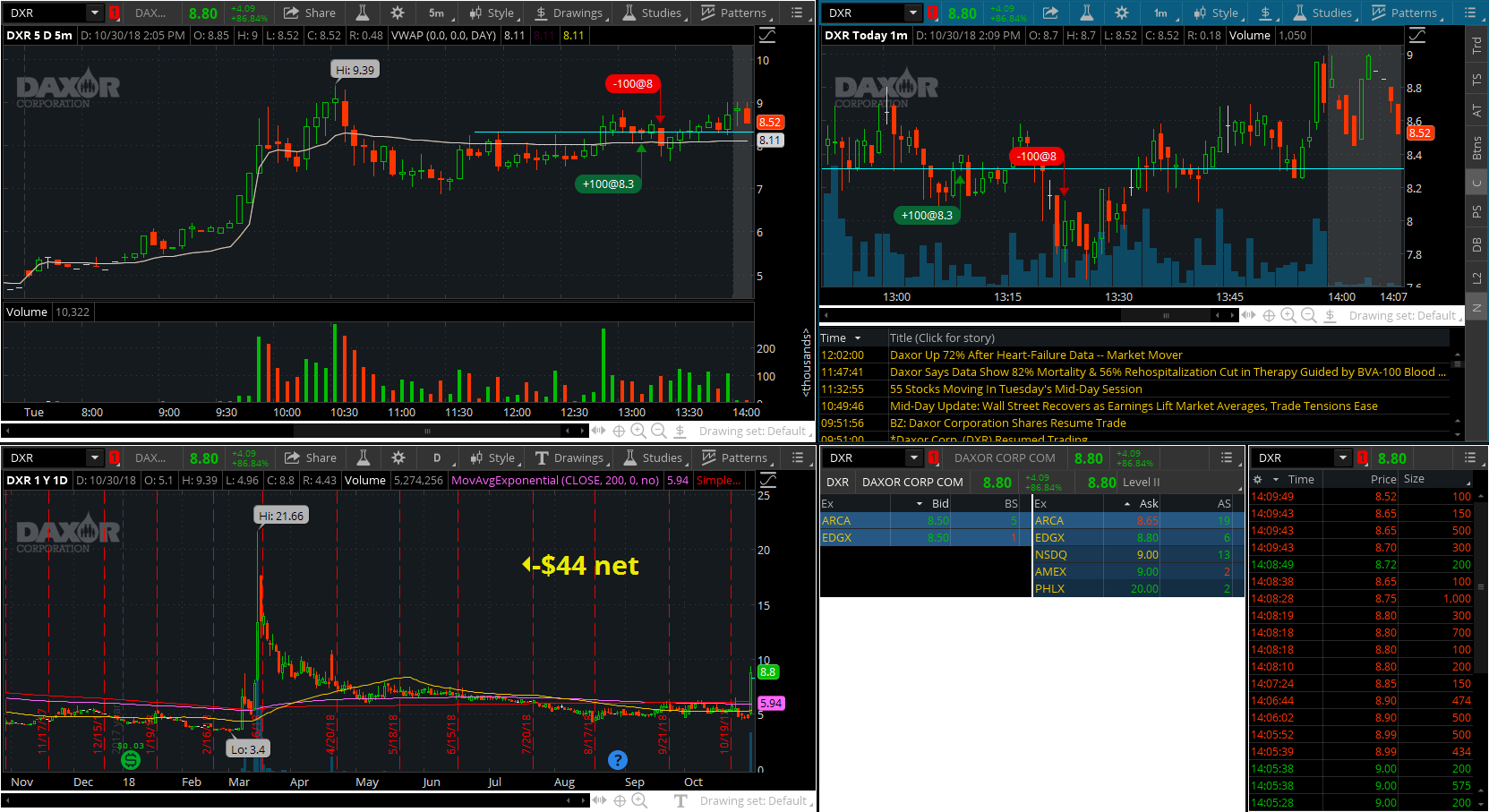The height and width of the screenshot is (812, 1489).
Task: Open chart settings gear in 5m chart
Action: click(x=398, y=13)
